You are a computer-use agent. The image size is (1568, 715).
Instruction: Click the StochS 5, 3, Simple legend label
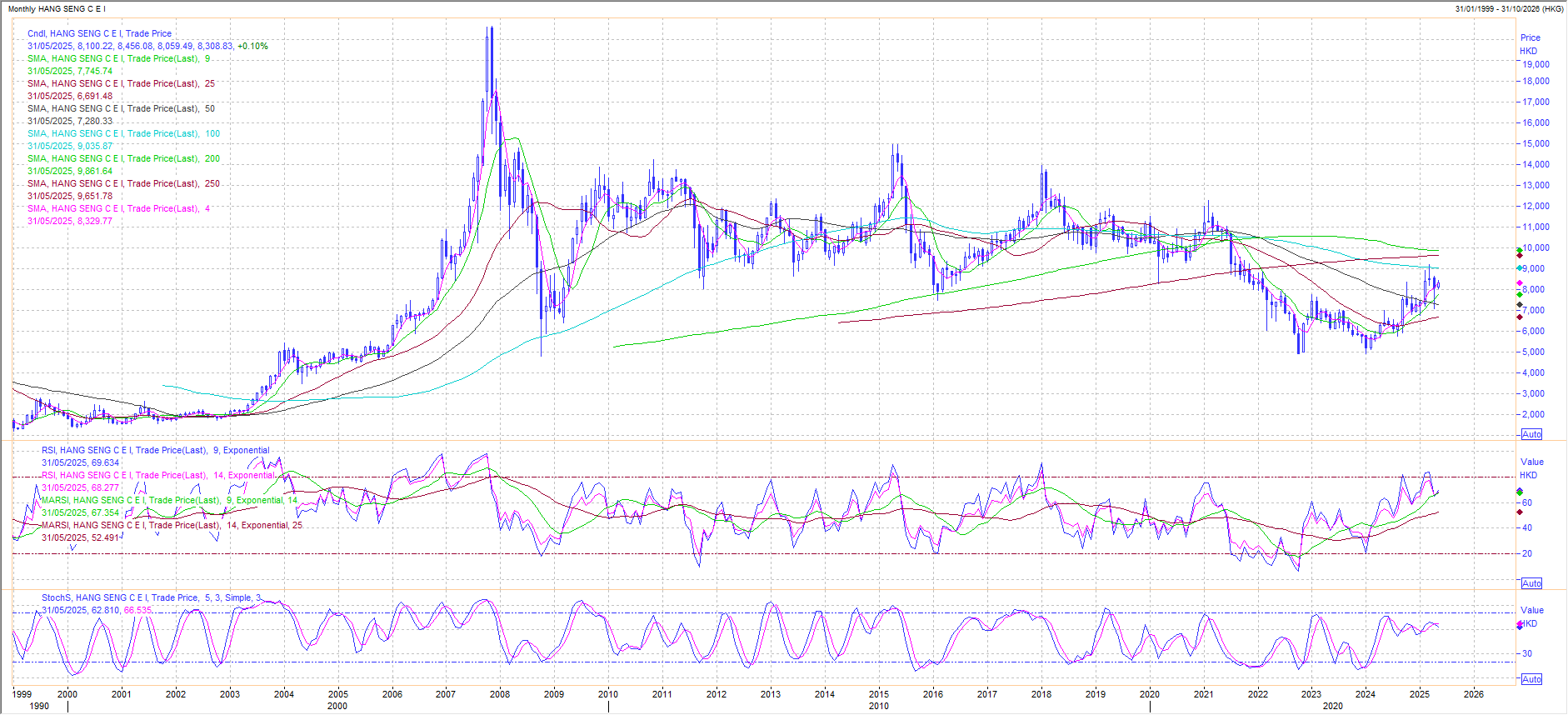[151, 598]
